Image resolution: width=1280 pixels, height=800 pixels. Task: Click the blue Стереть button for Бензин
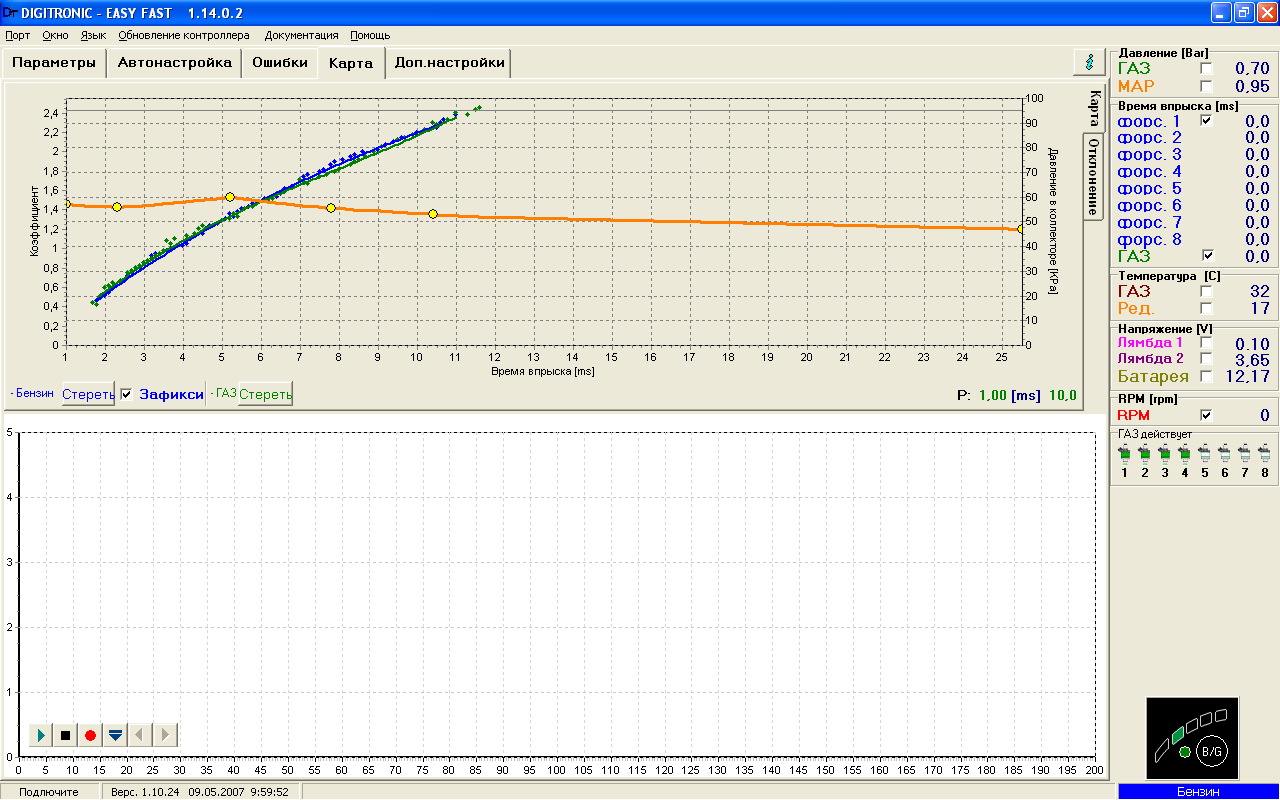pos(88,394)
